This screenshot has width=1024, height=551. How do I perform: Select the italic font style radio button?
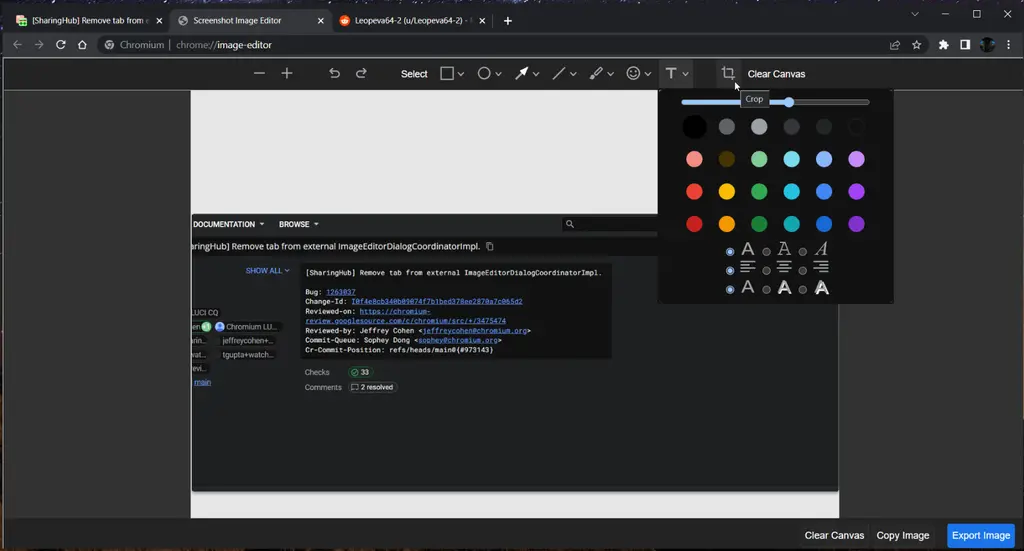click(803, 251)
